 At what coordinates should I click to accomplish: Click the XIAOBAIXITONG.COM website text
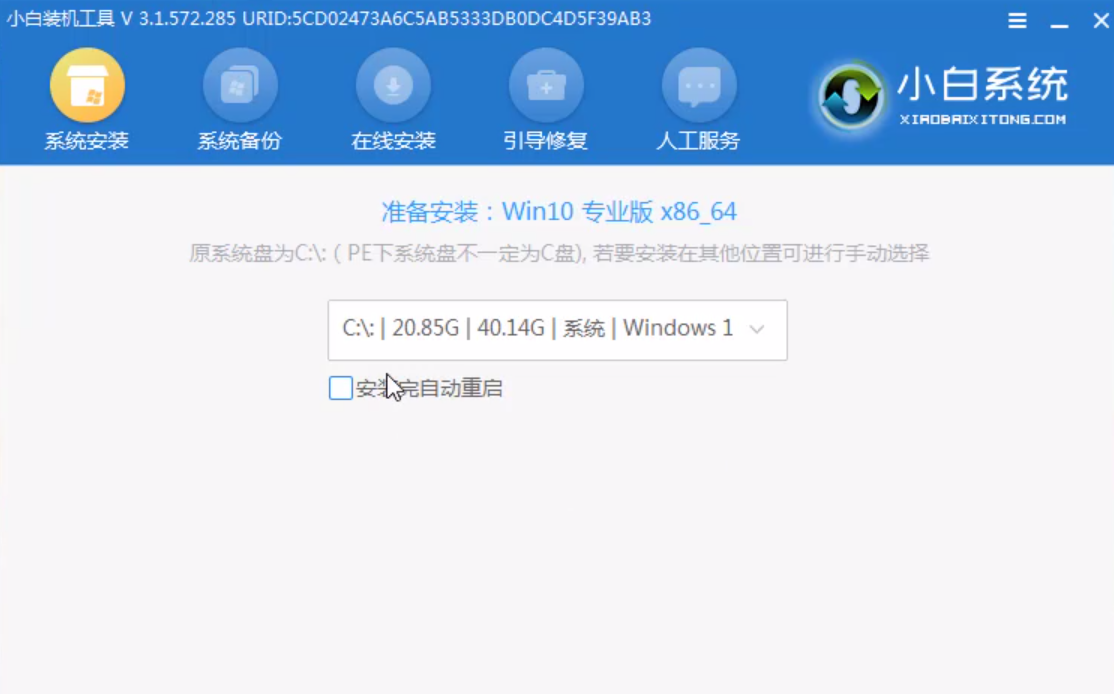click(x=983, y=119)
